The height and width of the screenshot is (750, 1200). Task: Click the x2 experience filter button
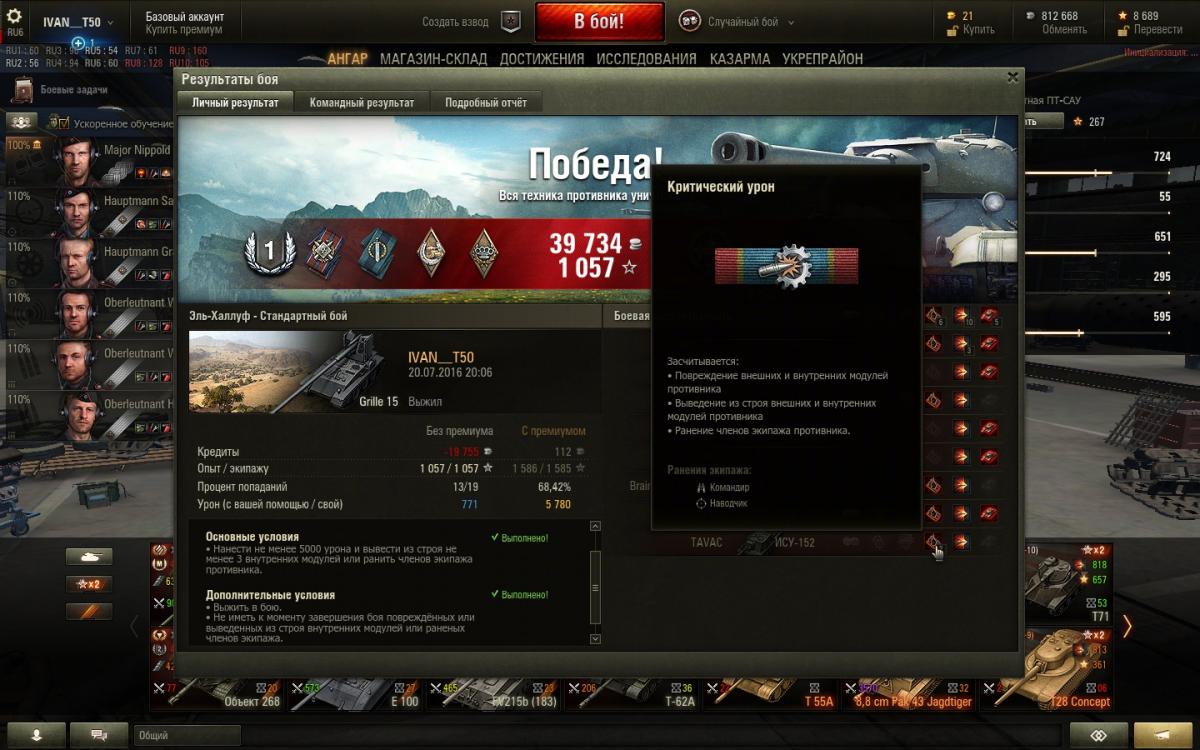(89, 584)
